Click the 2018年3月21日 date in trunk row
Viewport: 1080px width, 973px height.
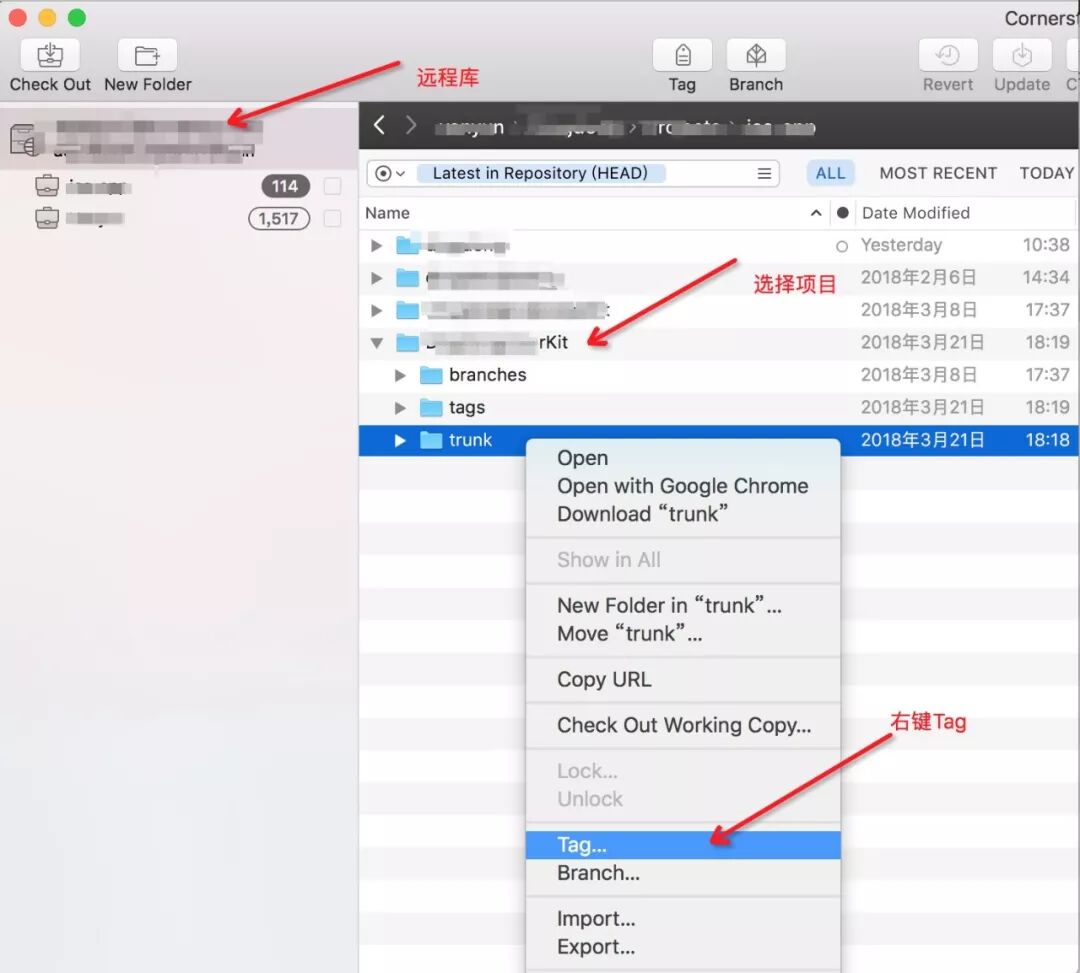(922, 440)
